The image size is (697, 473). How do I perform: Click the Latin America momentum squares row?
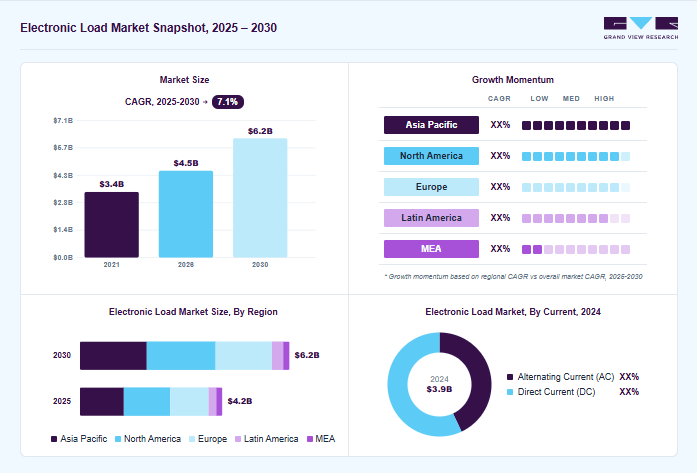coord(576,218)
